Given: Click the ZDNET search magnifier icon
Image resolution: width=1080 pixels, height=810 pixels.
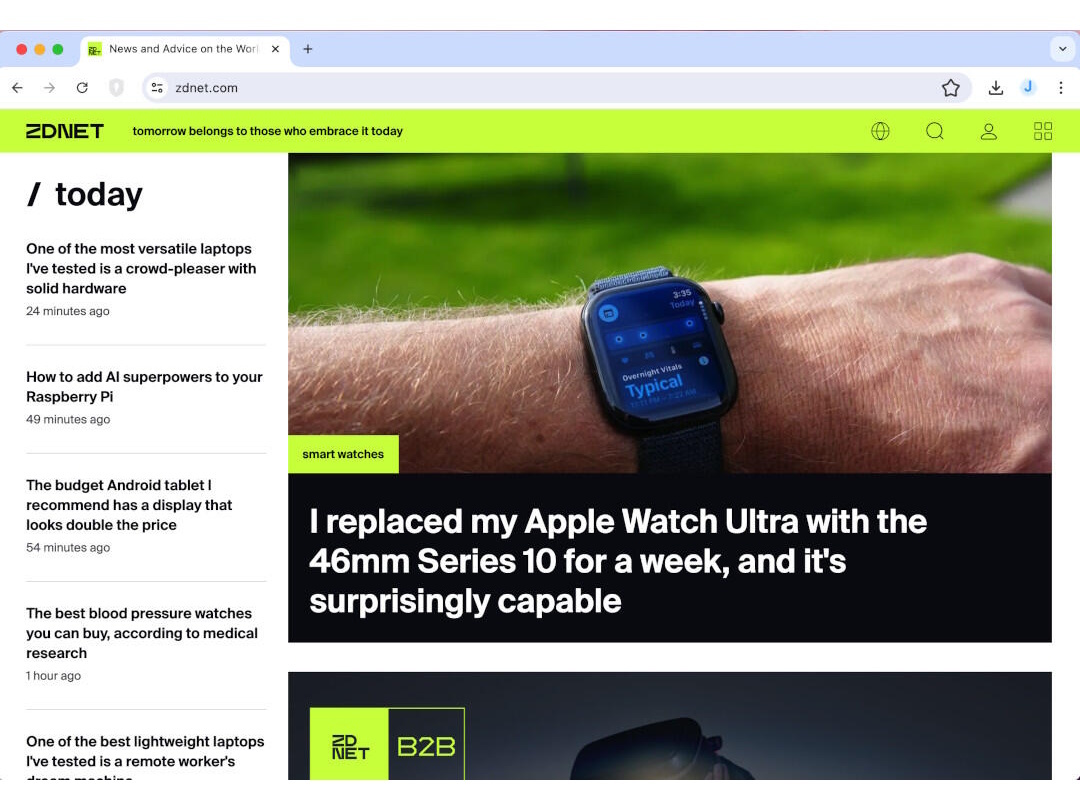Looking at the screenshot, I should (x=935, y=131).
